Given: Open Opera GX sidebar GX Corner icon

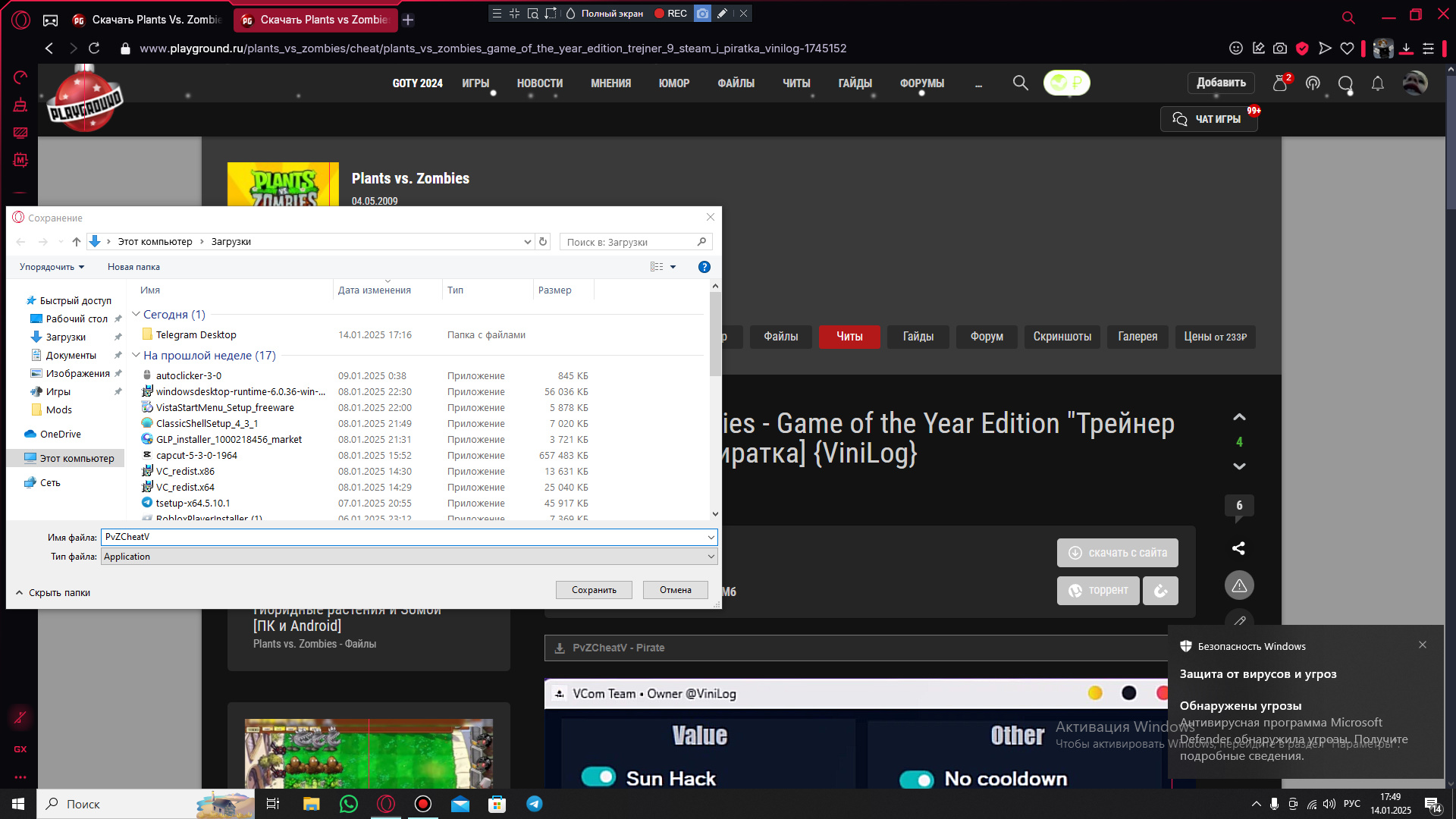Looking at the screenshot, I should click(20, 749).
